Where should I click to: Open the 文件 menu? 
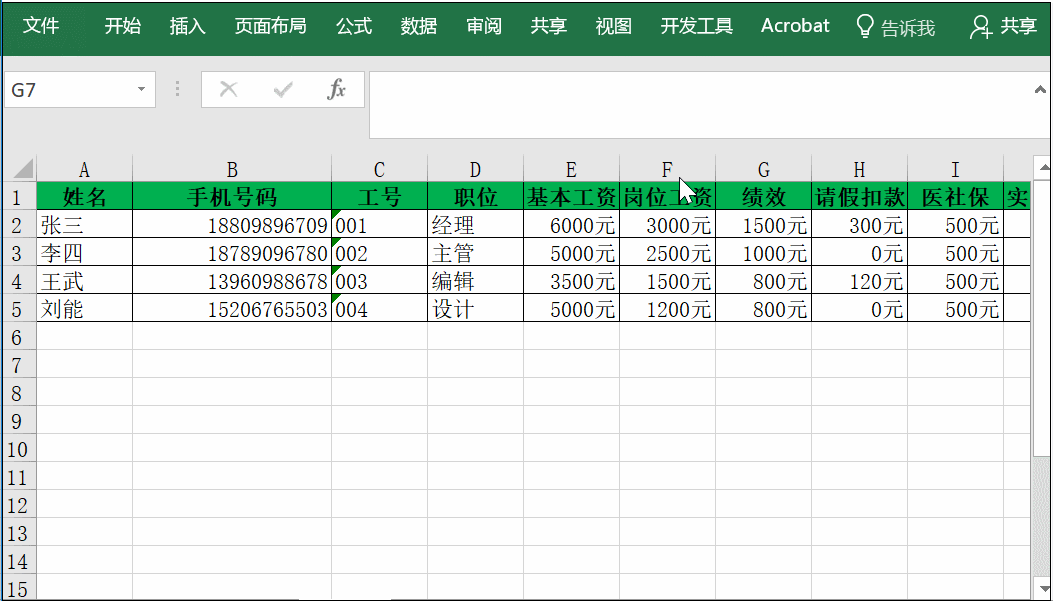(41, 26)
